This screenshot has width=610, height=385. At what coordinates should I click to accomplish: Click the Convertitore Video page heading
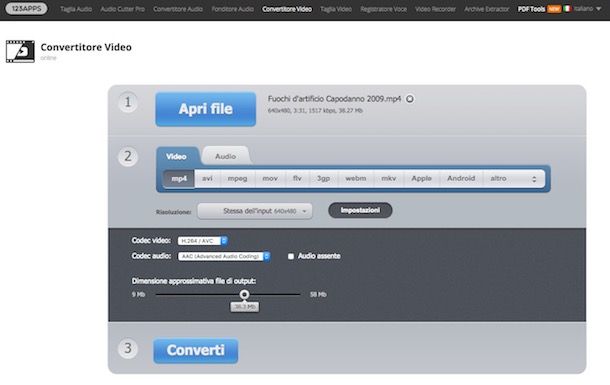86,47
